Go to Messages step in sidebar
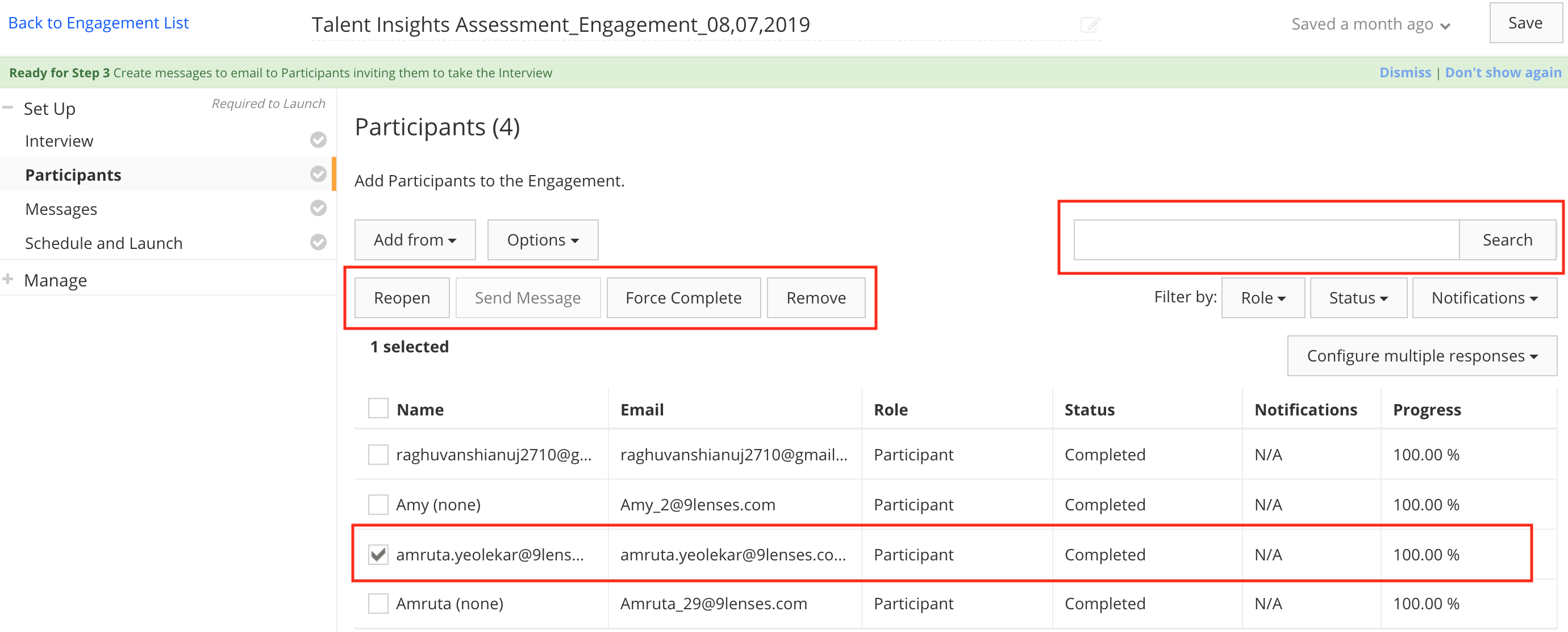Viewport: 1568px width, 632px height. point(61,209)
